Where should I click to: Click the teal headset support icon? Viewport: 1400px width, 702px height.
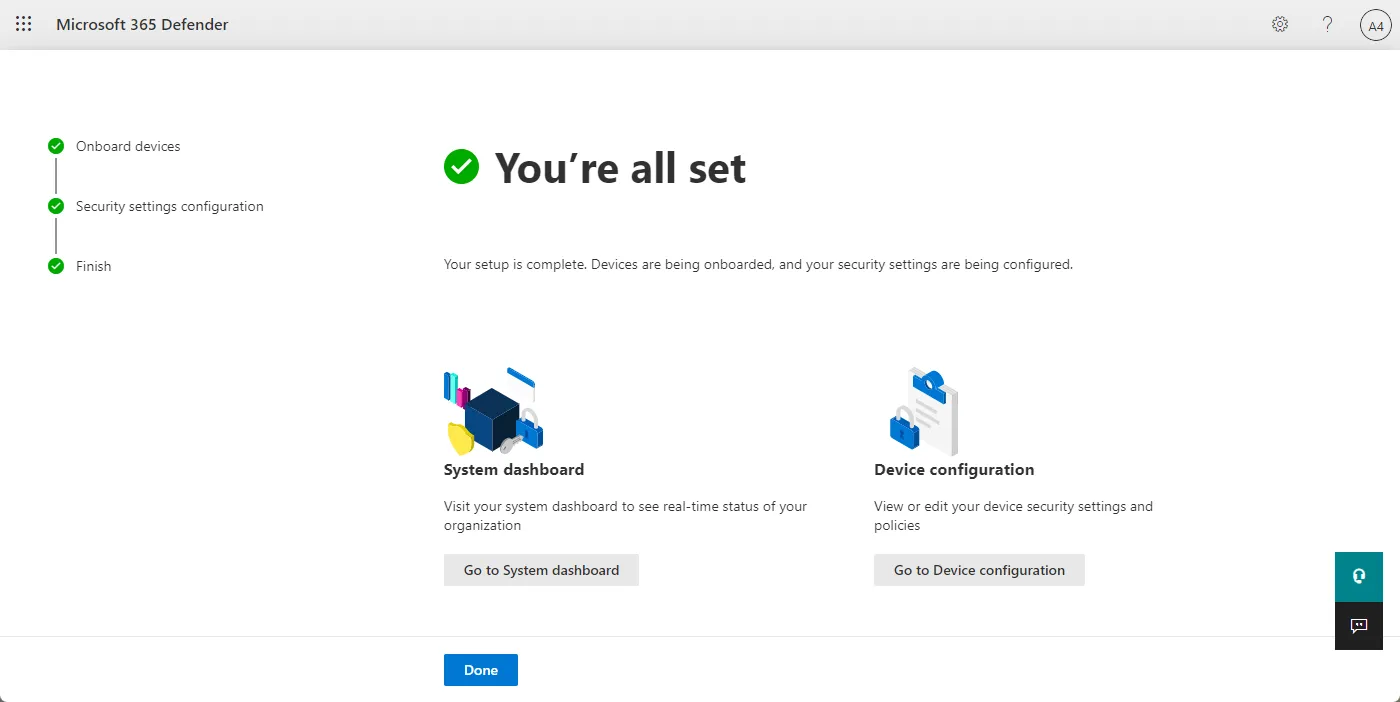(x=1359, y=576)
